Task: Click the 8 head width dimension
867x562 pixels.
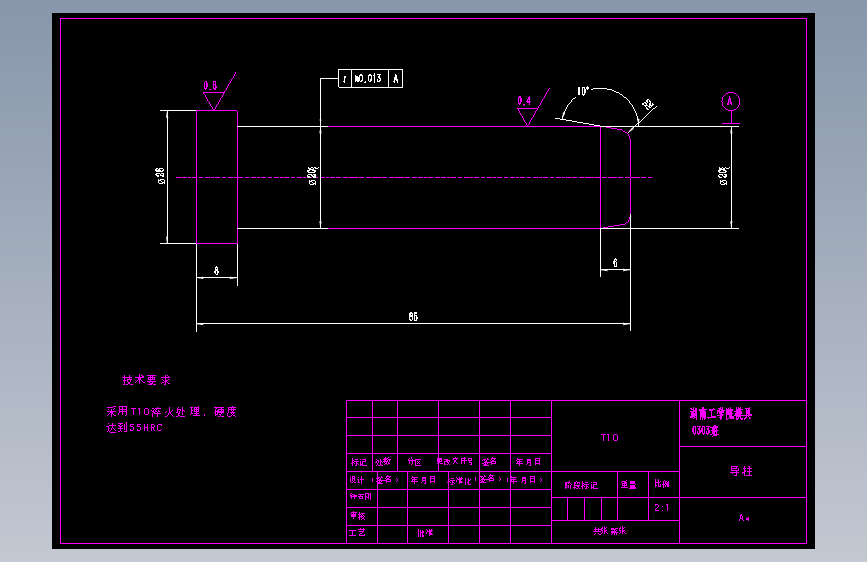Action: point(216,270)
